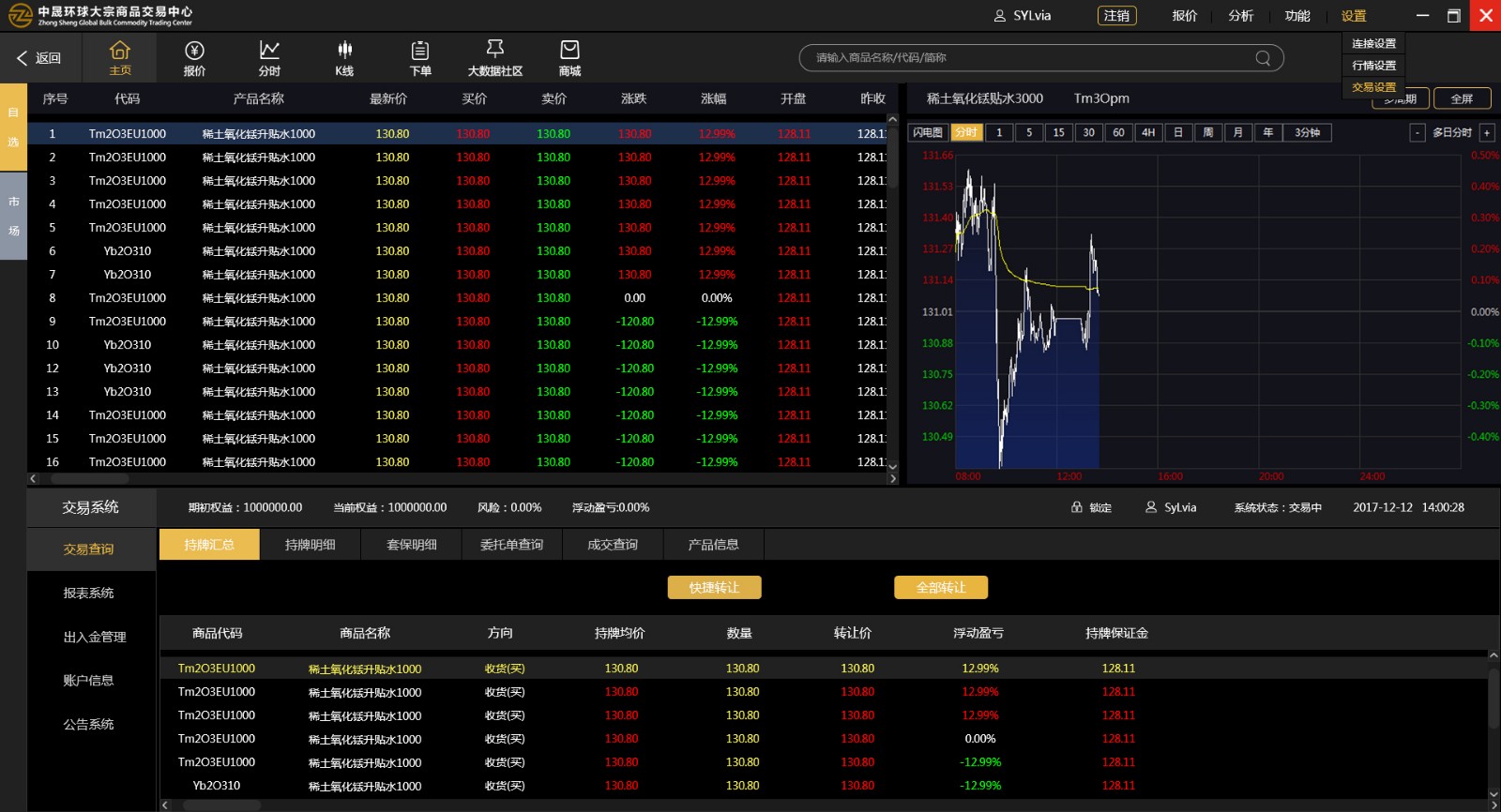Open the 设置 settings menu
The image size is (1501, 812).
[1354, 16]
